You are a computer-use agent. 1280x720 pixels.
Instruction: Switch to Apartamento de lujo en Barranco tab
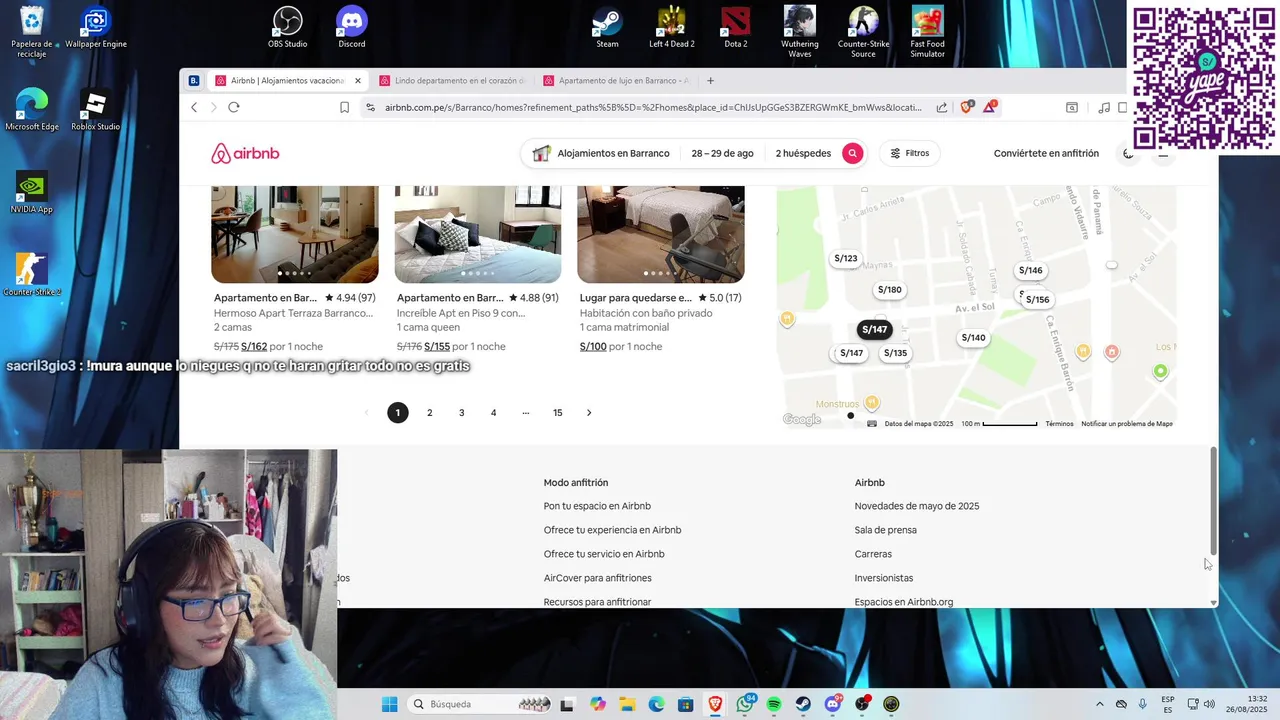[x=615, y=81]
